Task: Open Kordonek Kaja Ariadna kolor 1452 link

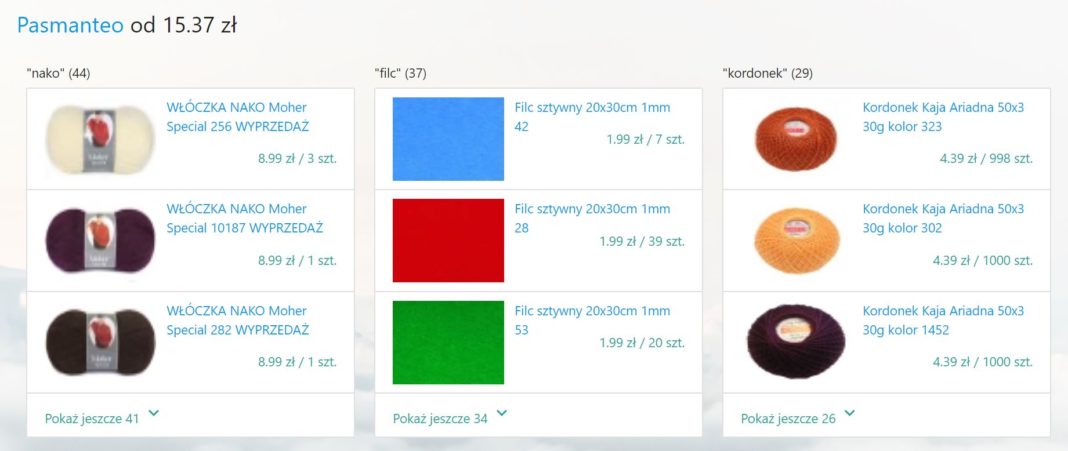Action: click(x=943, y=320)
